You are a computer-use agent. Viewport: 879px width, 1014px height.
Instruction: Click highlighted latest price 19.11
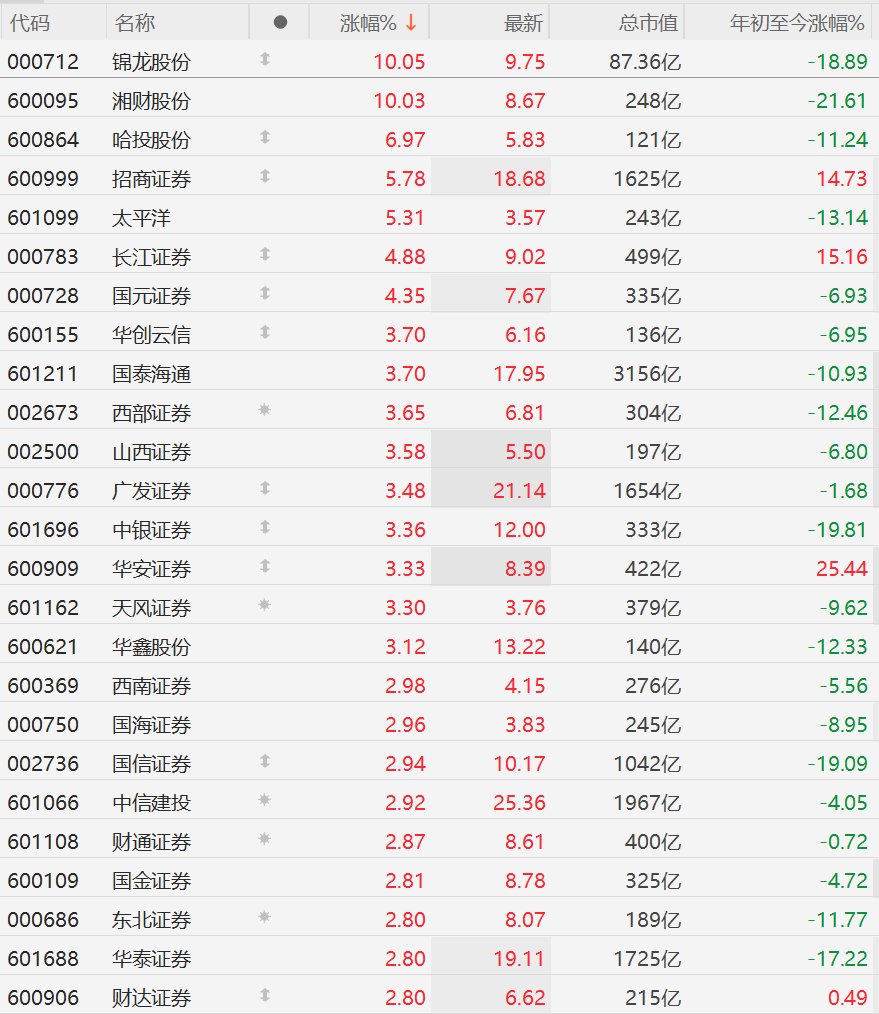click(x=519, y=958)
